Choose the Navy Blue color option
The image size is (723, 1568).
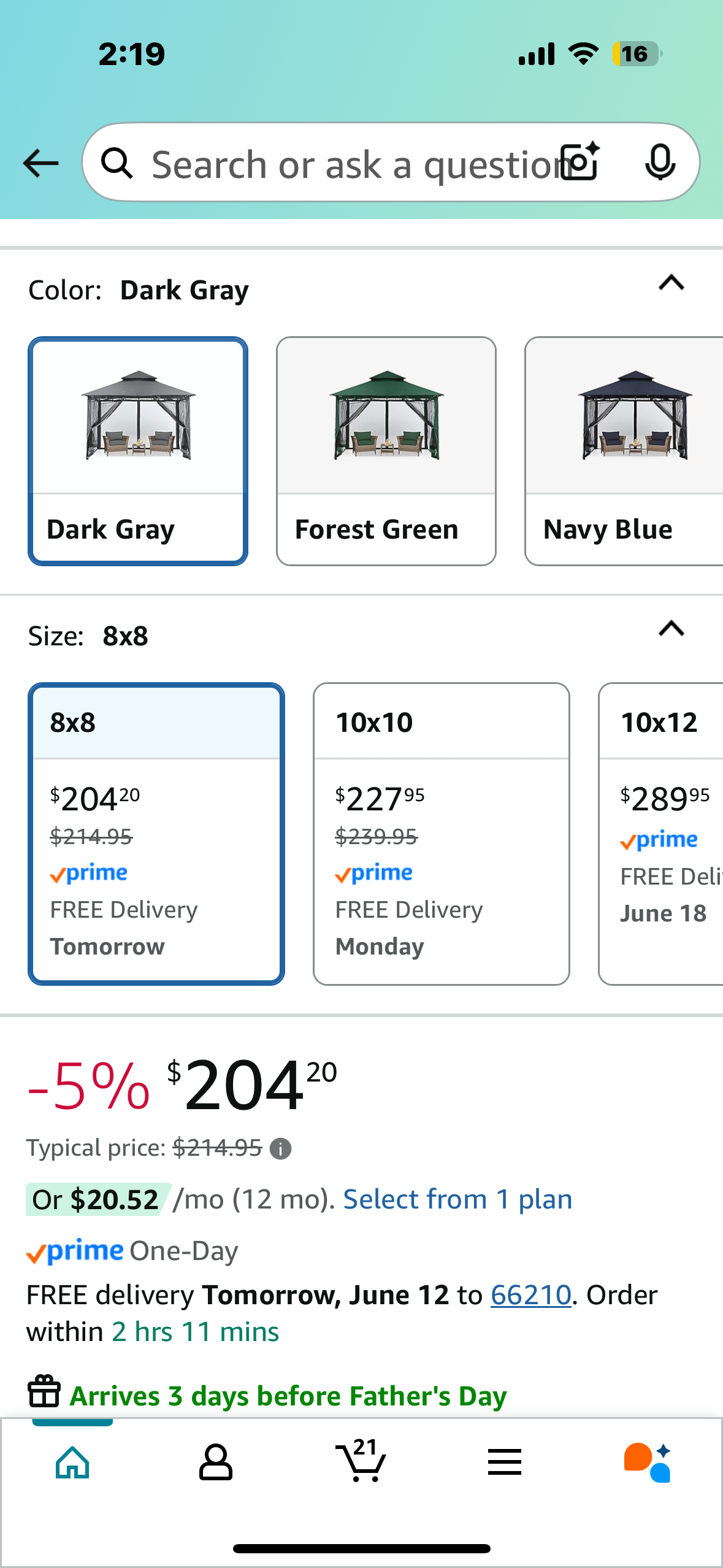(624, 451)
